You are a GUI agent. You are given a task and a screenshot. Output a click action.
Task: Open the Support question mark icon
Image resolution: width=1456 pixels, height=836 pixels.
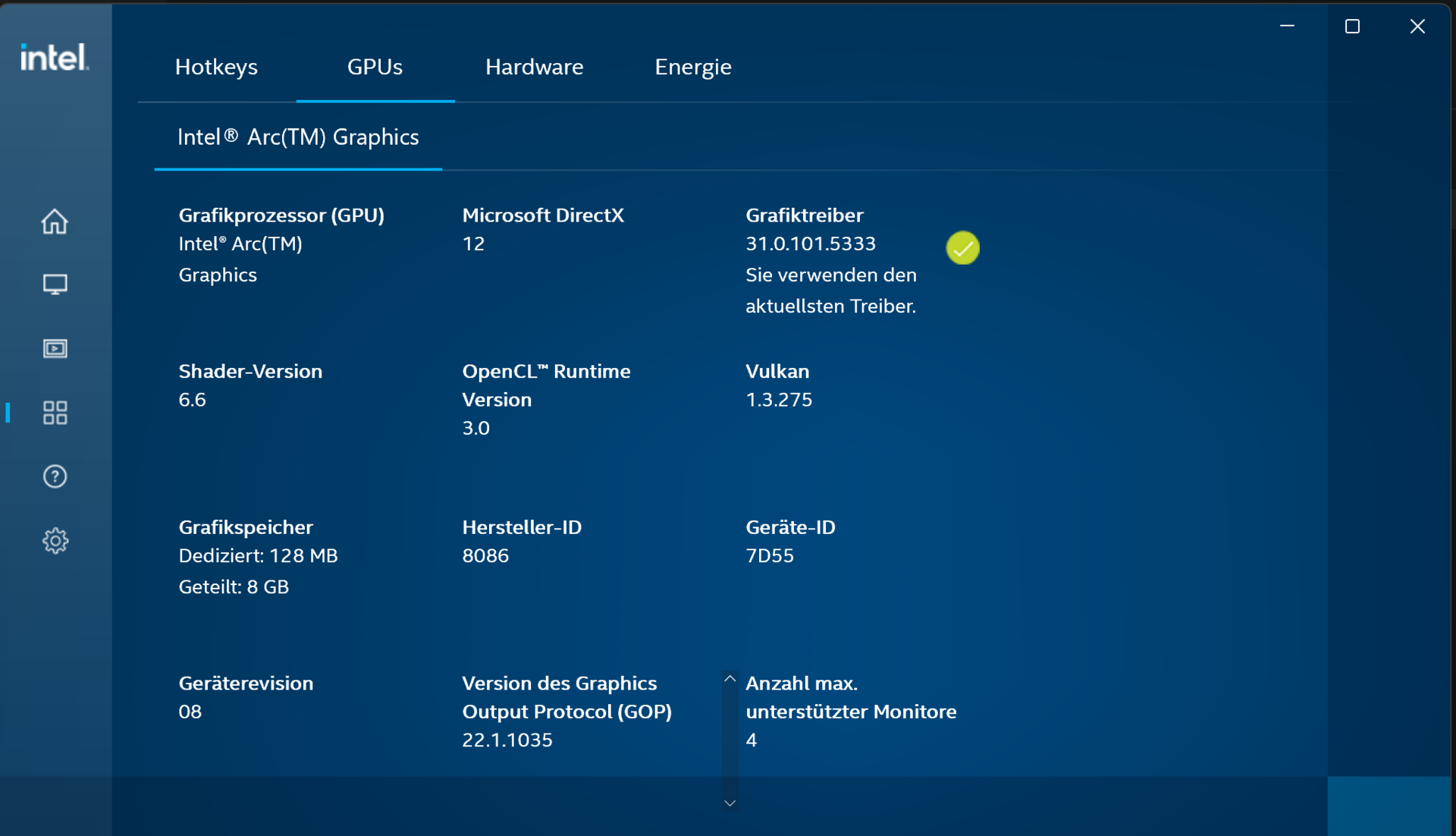55,476
